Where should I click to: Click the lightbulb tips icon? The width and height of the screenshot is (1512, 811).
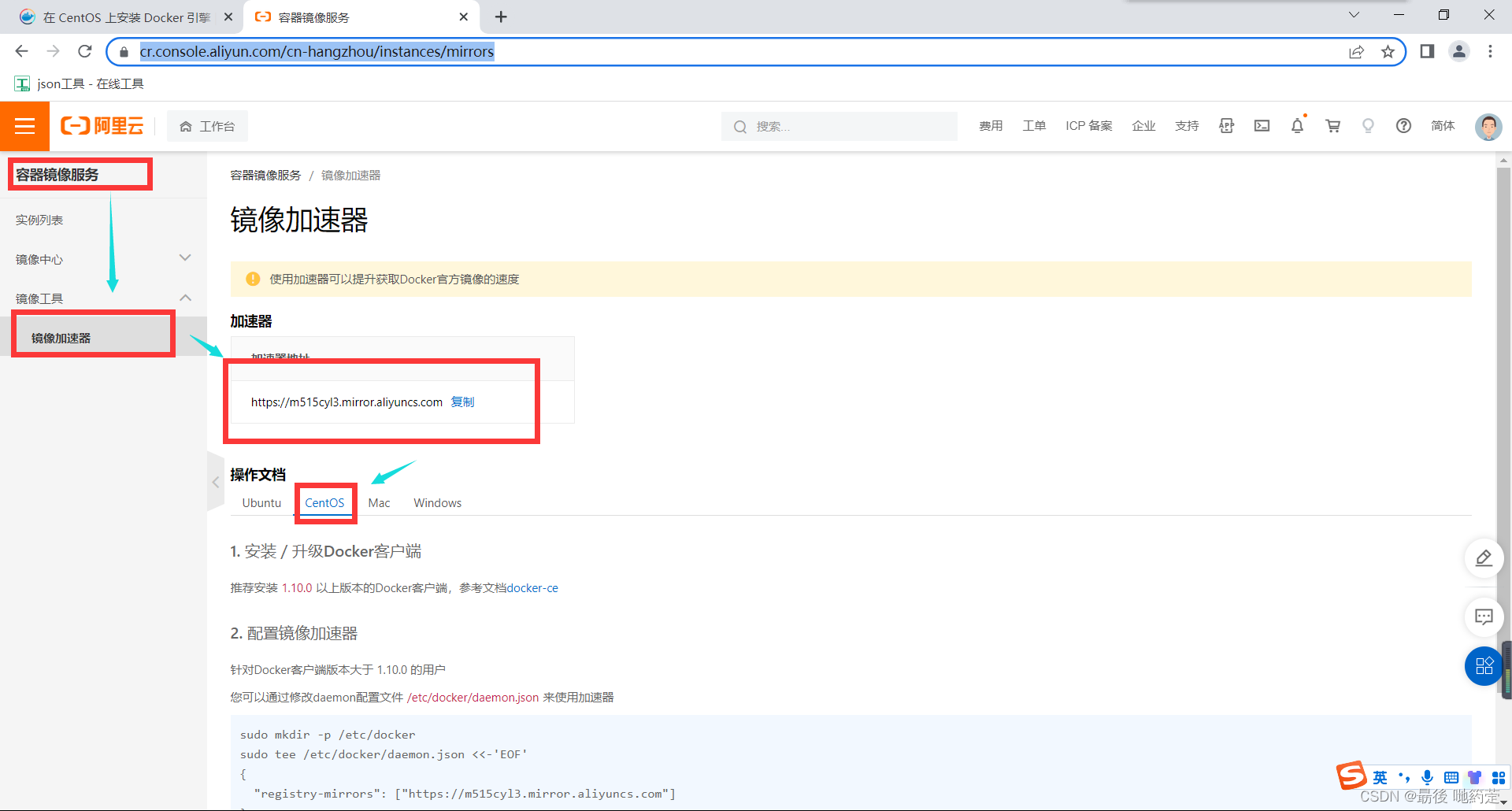click(1368, 126)
